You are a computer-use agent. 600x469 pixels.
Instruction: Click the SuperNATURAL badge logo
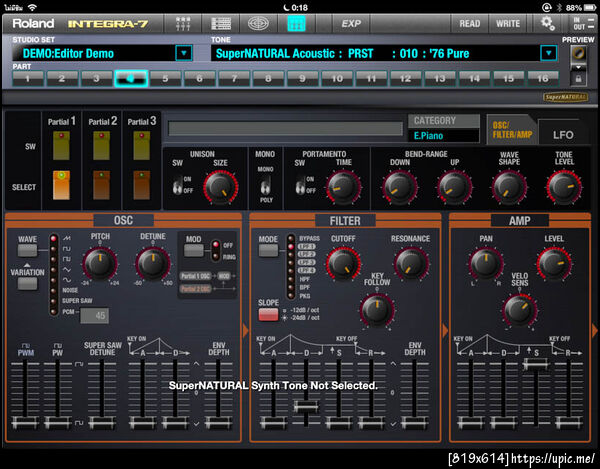[x=566, y=97]
